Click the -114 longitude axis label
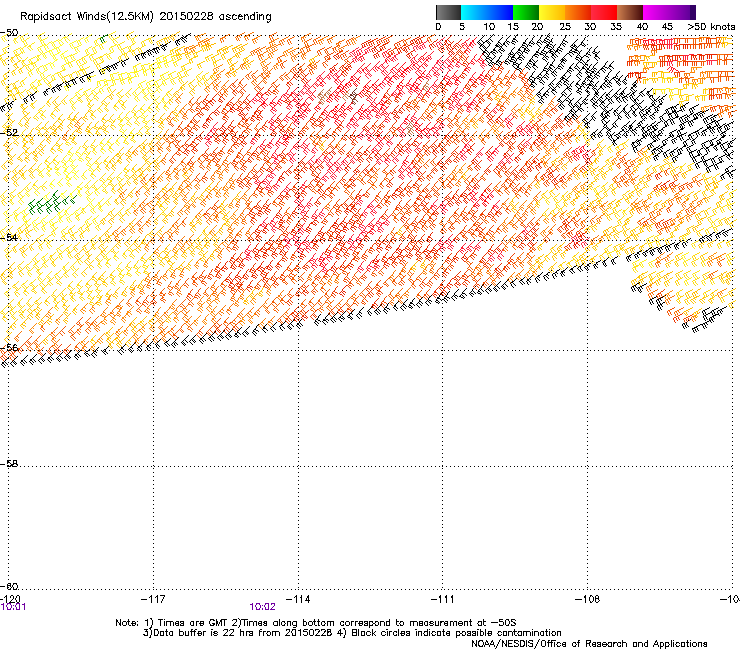740x650 pixels. pos(298,599)
